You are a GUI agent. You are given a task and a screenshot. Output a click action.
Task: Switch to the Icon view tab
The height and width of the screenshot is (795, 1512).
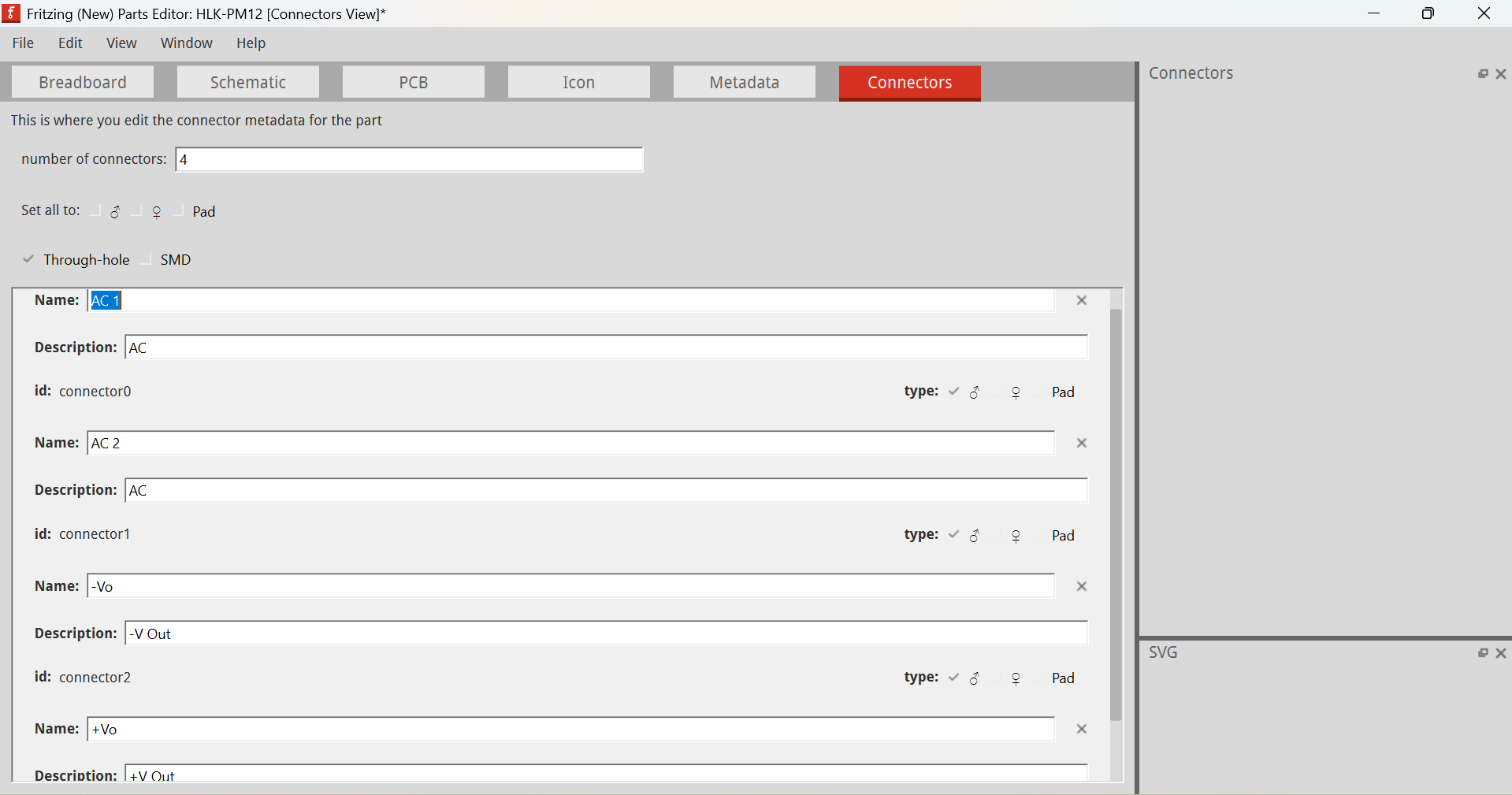pyautogui.click(x=579, y=82)
